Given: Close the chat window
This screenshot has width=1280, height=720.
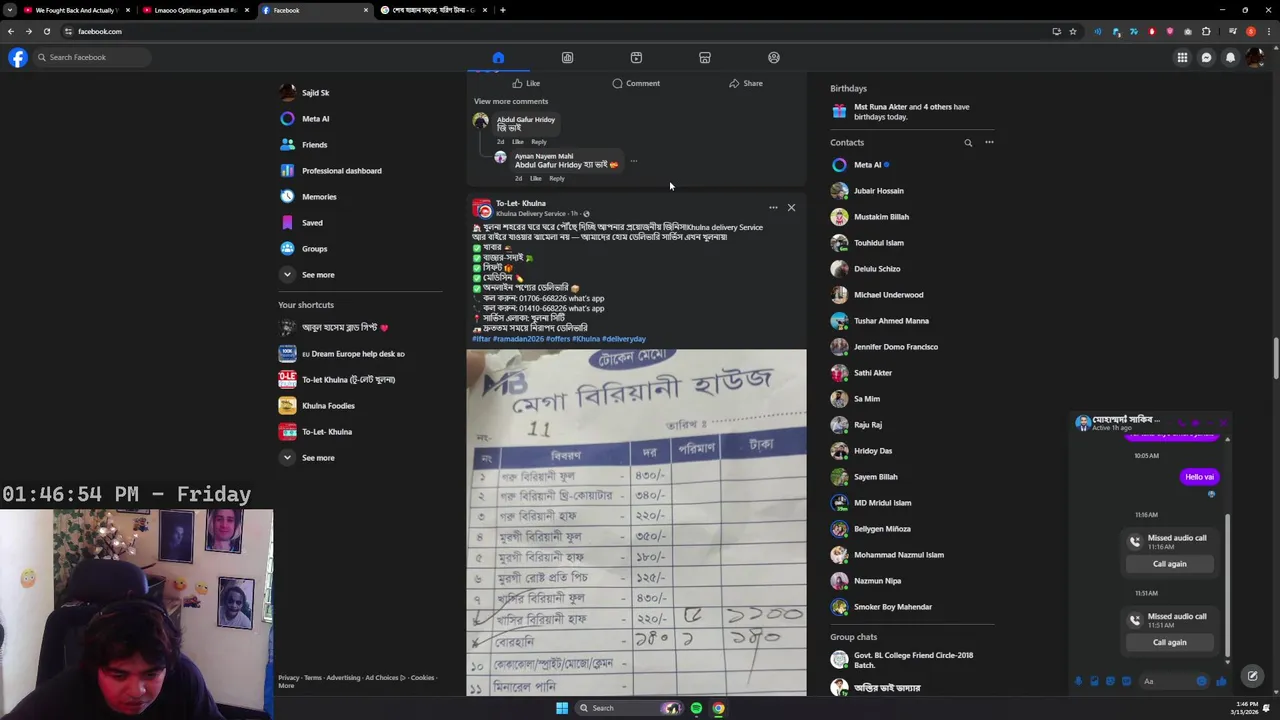Looking at the screenshot, I should (x=1225, y=423).
